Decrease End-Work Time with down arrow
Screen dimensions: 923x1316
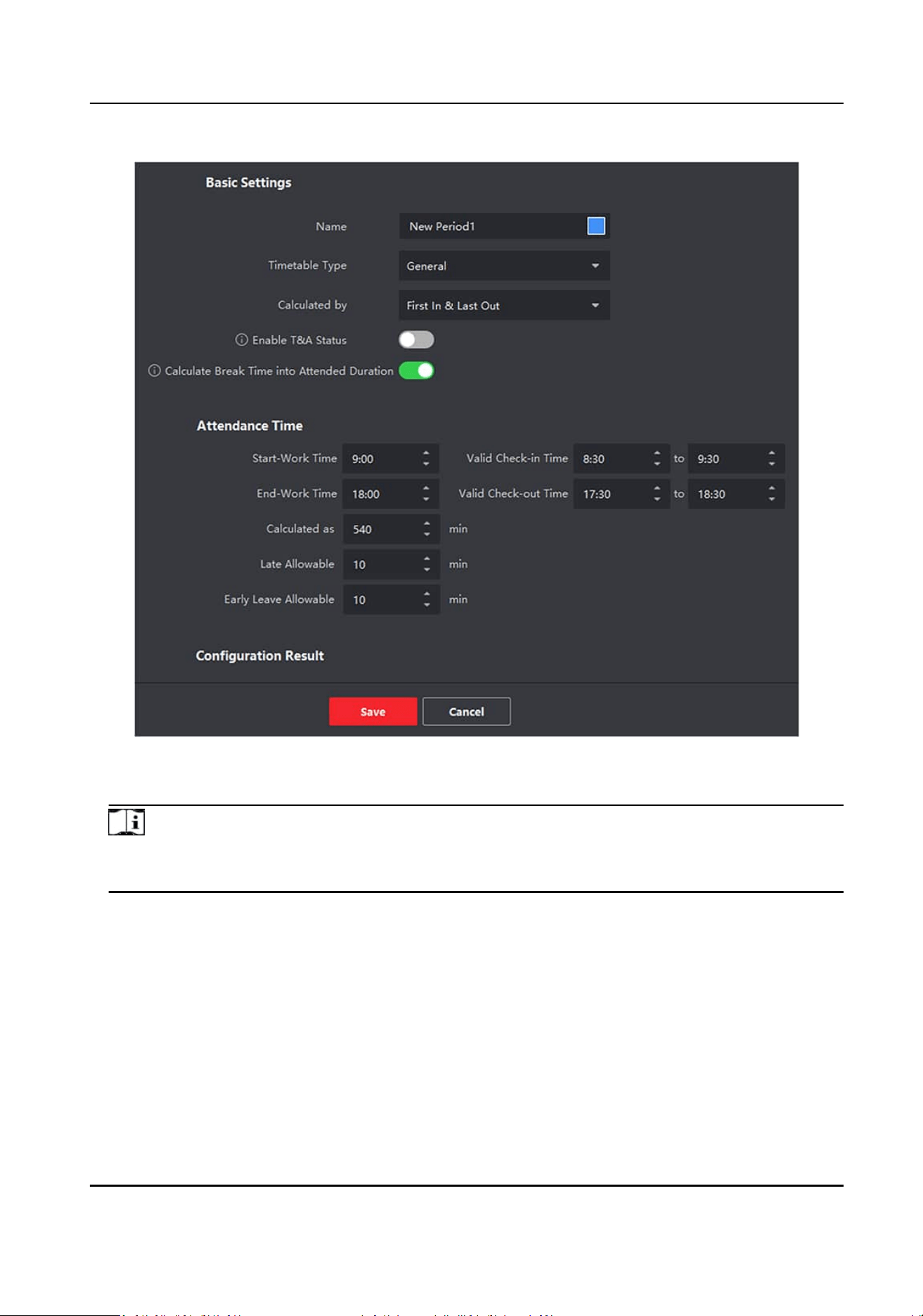tap(426, 500)
